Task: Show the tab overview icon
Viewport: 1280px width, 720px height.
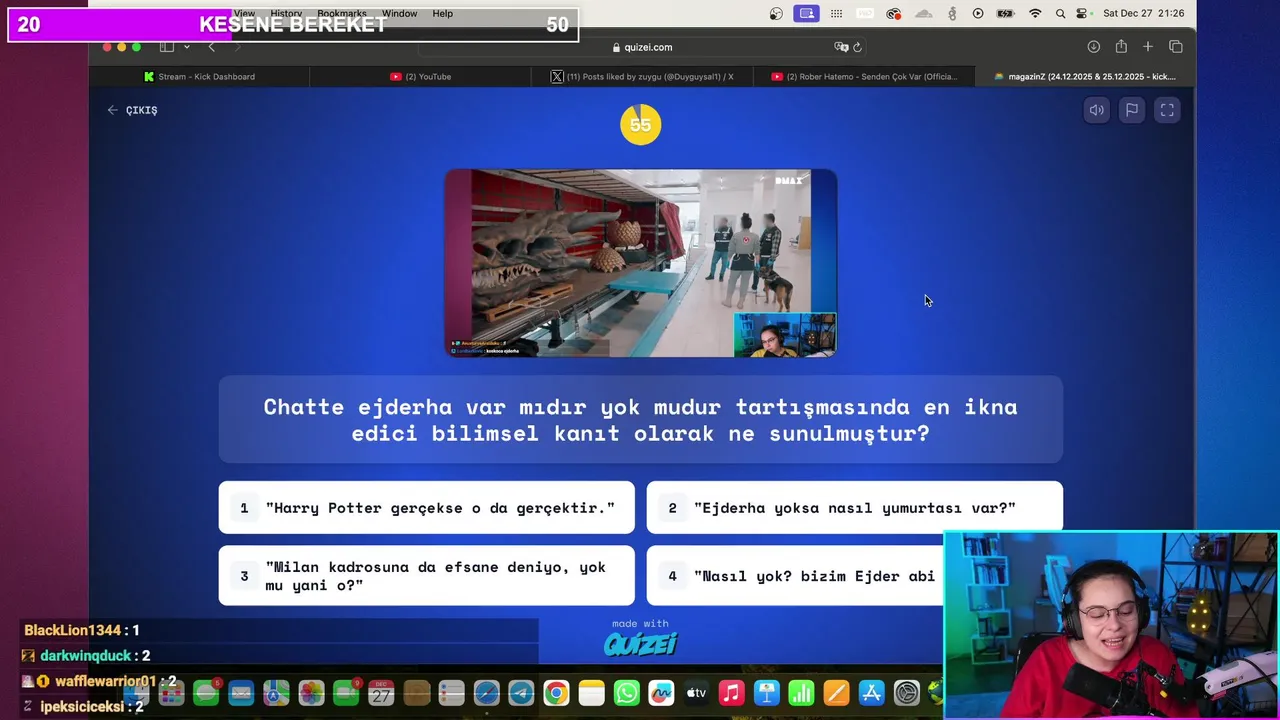Action: click(1176, 47)
